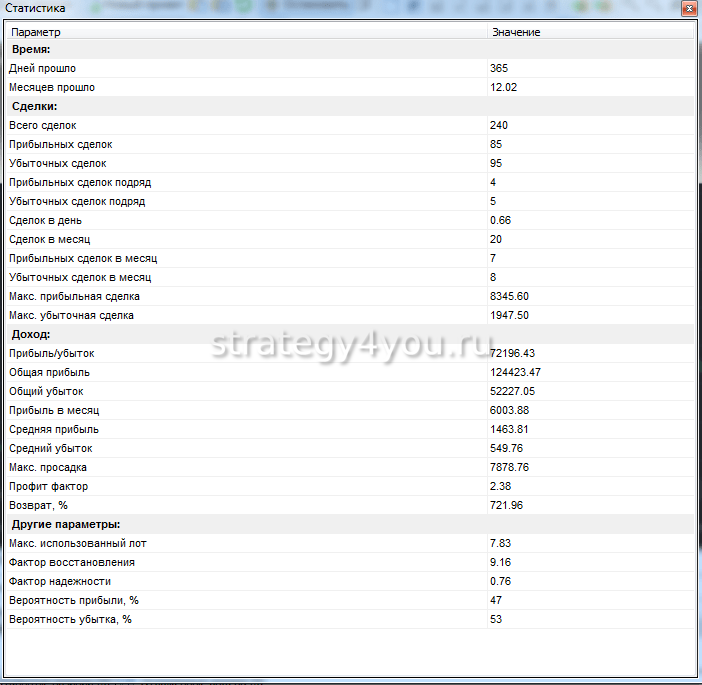This screenshot has height=685, width=702.
Task: Click the Возврат, % value 721.96
Action: [506, 505]
